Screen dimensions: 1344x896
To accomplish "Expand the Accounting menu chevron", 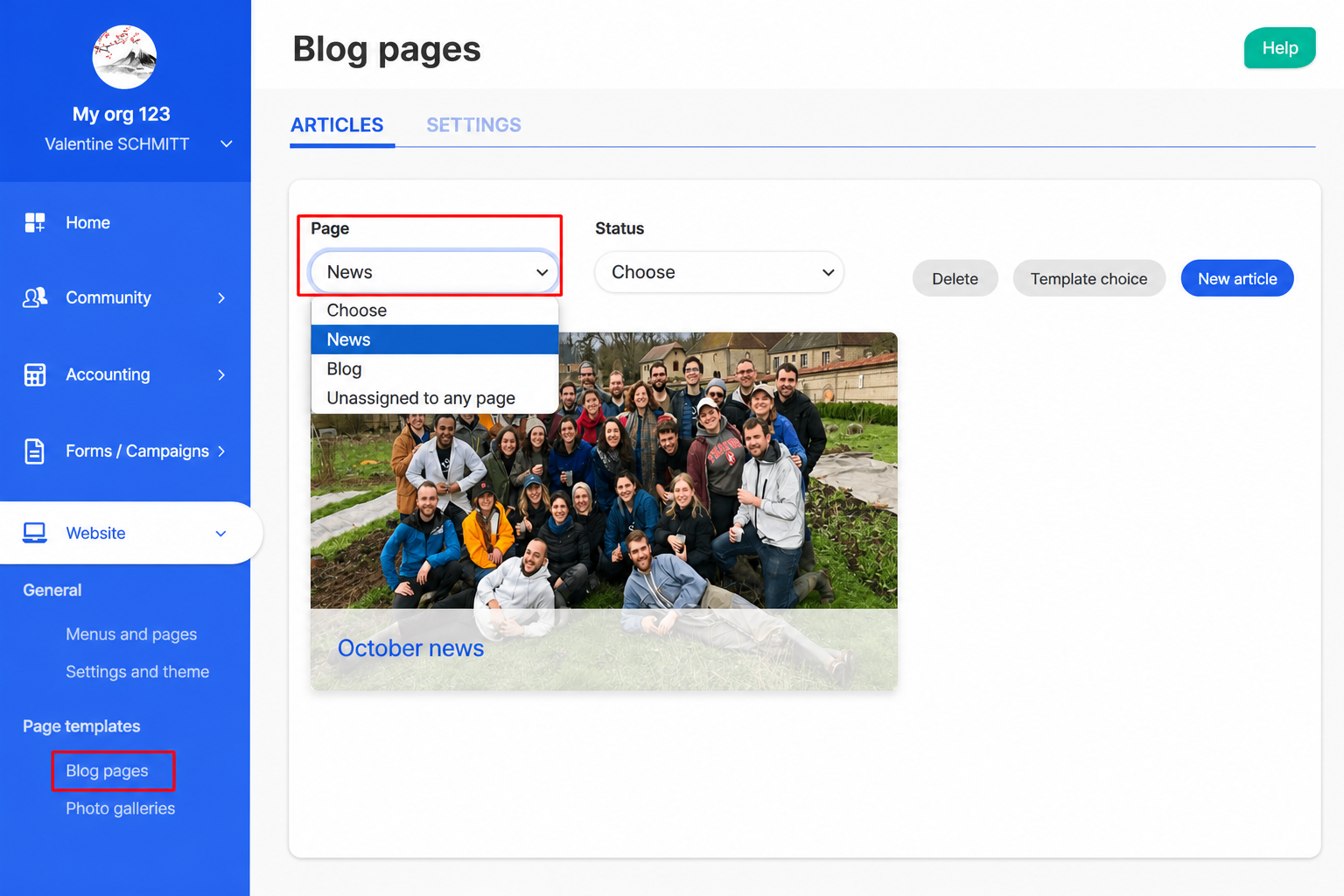I will click(x=221, y=374).
